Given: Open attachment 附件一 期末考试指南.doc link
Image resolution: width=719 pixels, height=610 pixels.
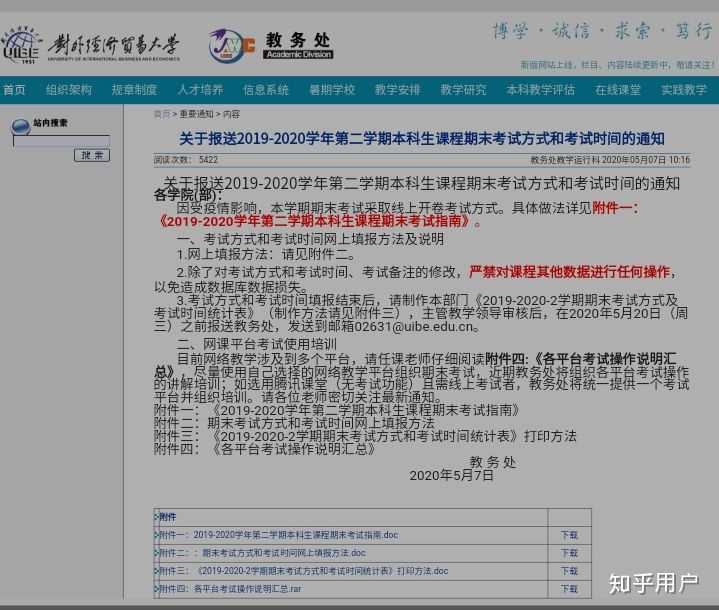Looking at the screenshot, I should 278,535.
